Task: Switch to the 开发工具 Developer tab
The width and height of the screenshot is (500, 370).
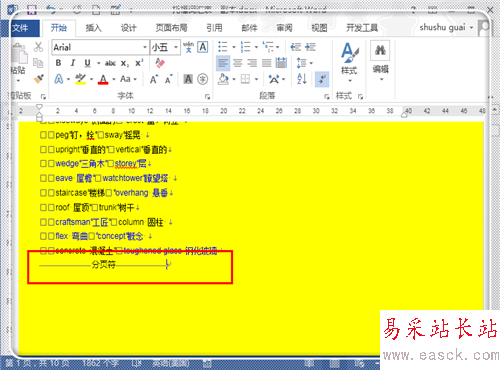Action: (362, 28)
